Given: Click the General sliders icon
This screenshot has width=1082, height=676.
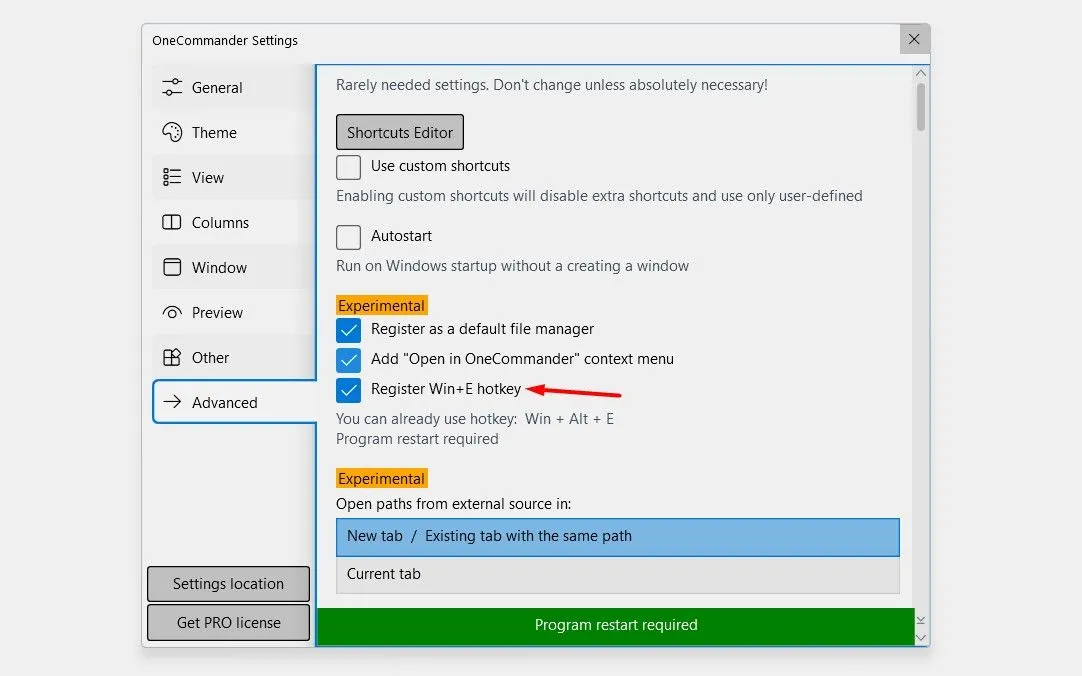Looking at the screenshot, I should 172,87.
